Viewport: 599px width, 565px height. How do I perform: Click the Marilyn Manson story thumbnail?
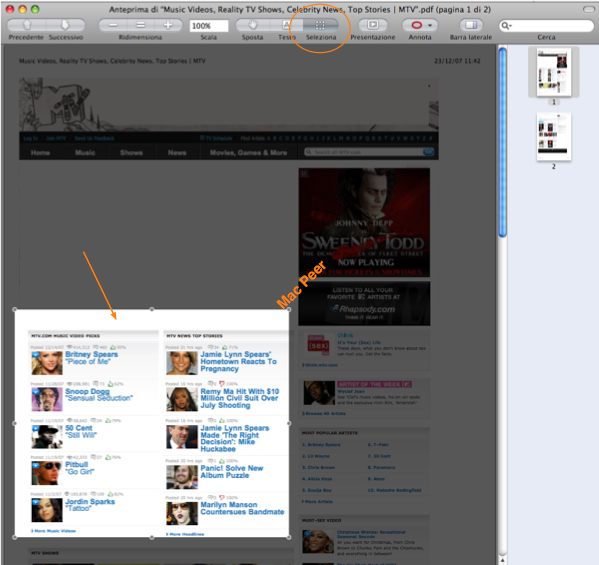point(182,513)
